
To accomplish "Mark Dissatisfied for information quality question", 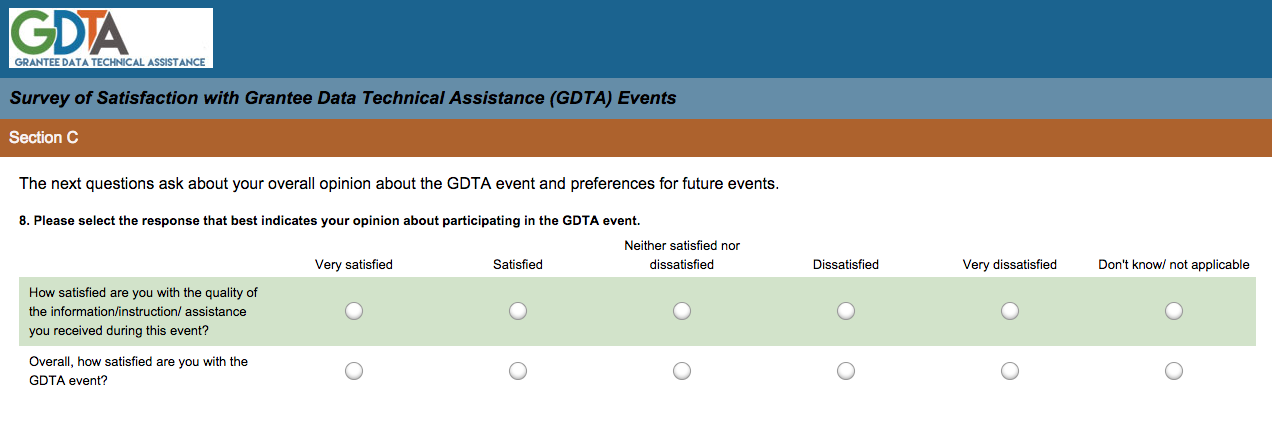I will click(x=846, y=311).
